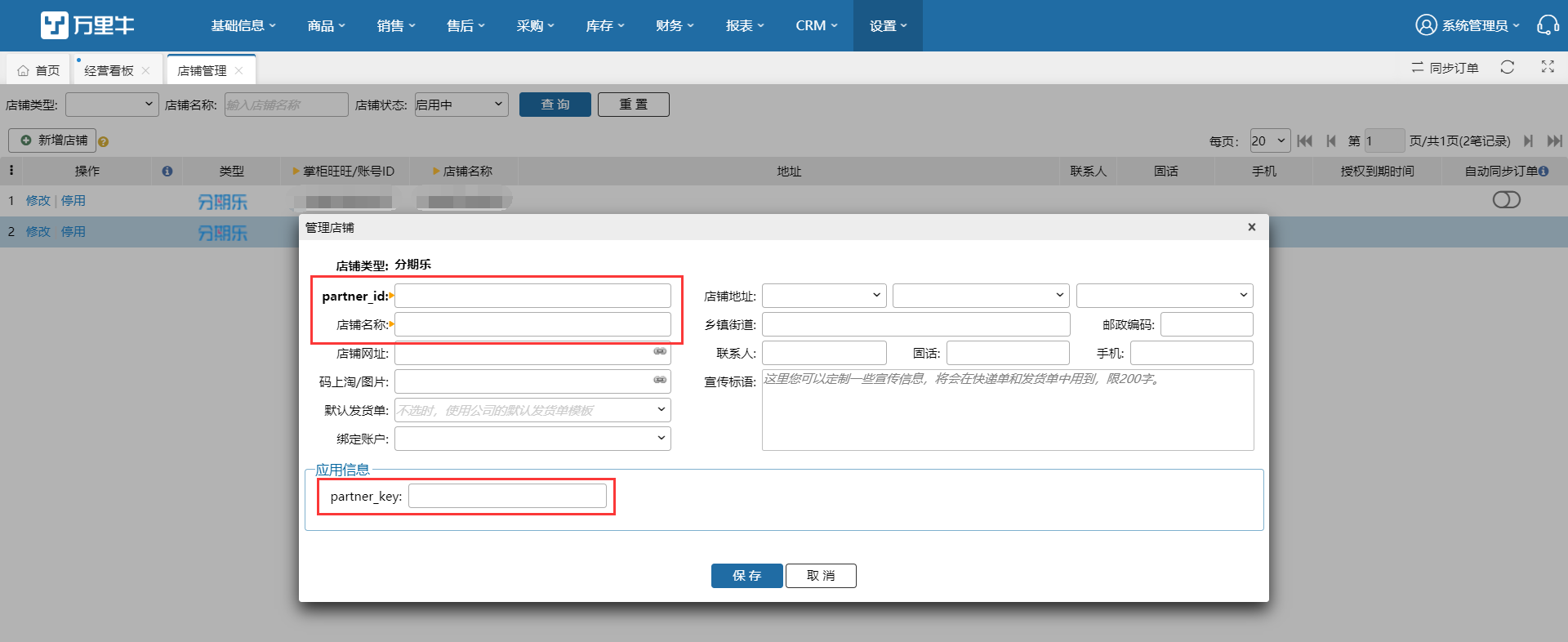This screenshot has width=1568, height=642.
Task: Click info icon beside 自动同步订单
Action: 1543,171
